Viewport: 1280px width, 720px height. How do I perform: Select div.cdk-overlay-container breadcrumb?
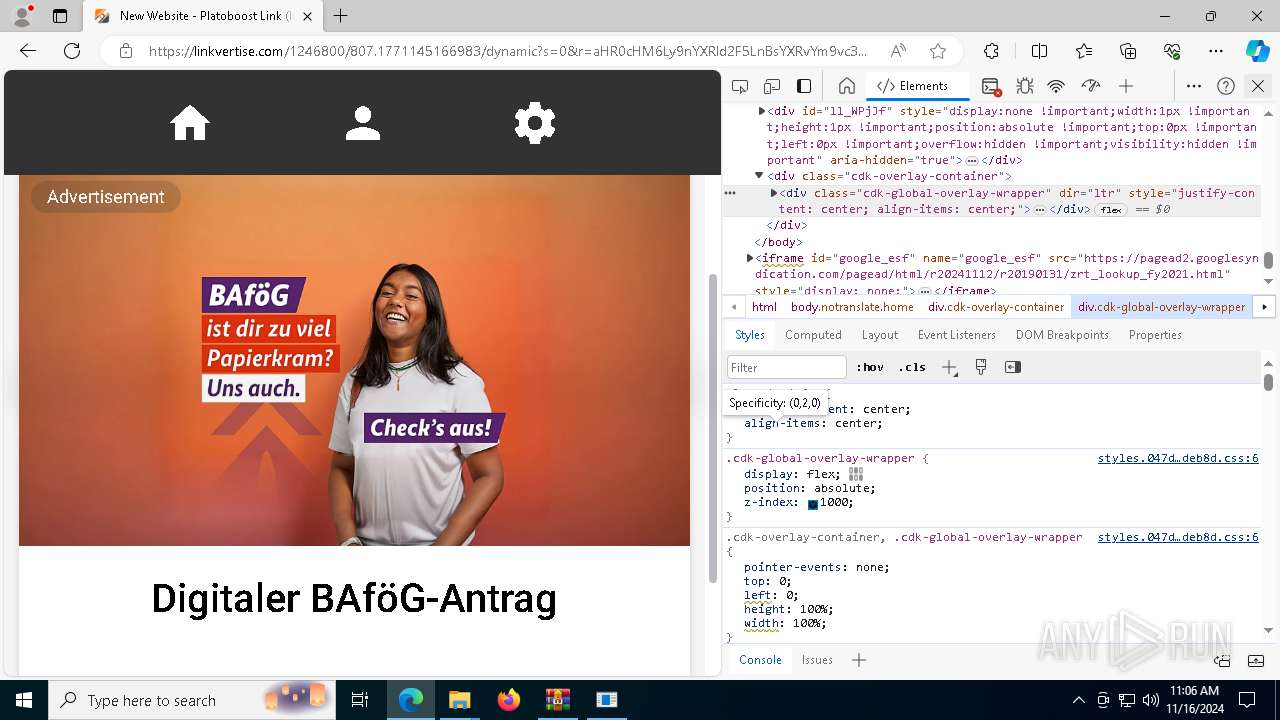pyautogui.click(x=996, y=307)
